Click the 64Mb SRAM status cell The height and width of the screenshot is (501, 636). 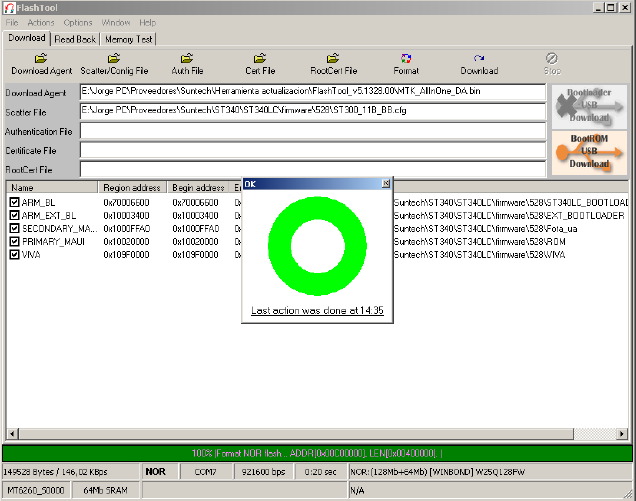pyautogui.click(x=105, y=490)
